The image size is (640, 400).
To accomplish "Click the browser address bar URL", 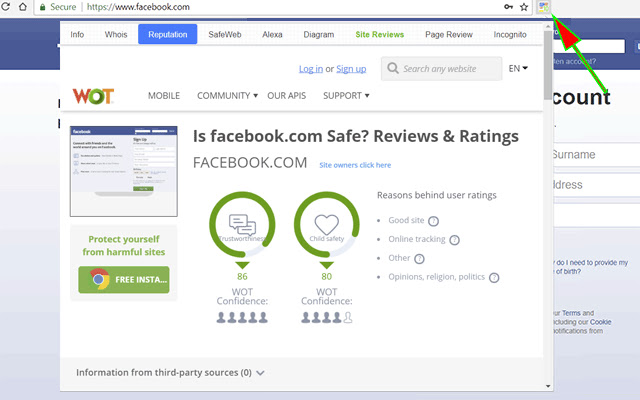I will [x=138, y=7].
